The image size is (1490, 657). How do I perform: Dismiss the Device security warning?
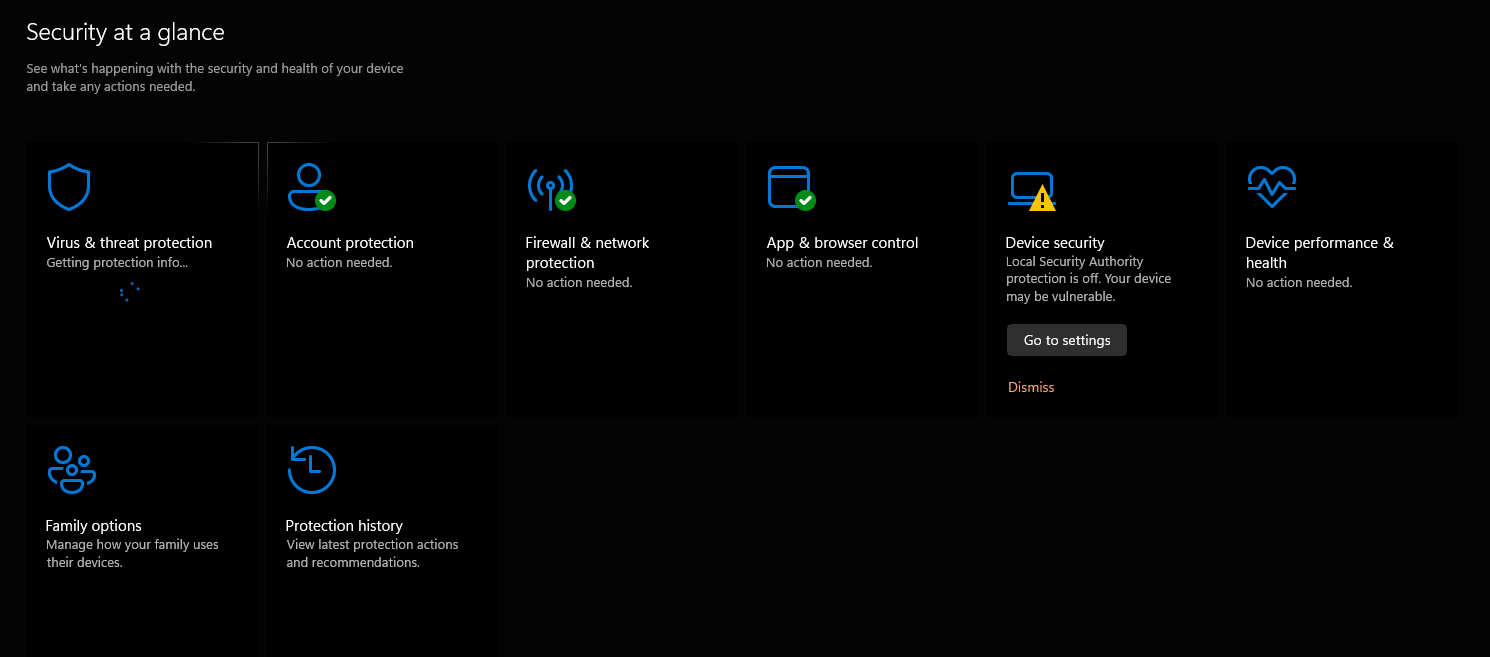[x=1031, y=387]
